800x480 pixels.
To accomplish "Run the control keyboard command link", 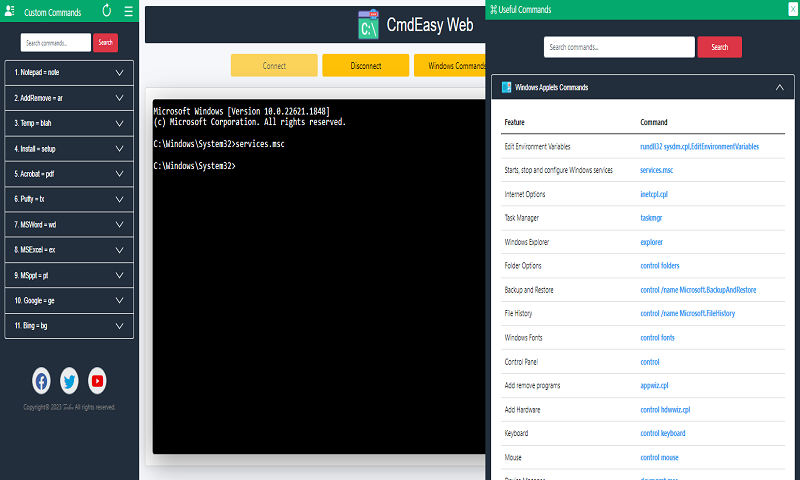I will (663, 433).
